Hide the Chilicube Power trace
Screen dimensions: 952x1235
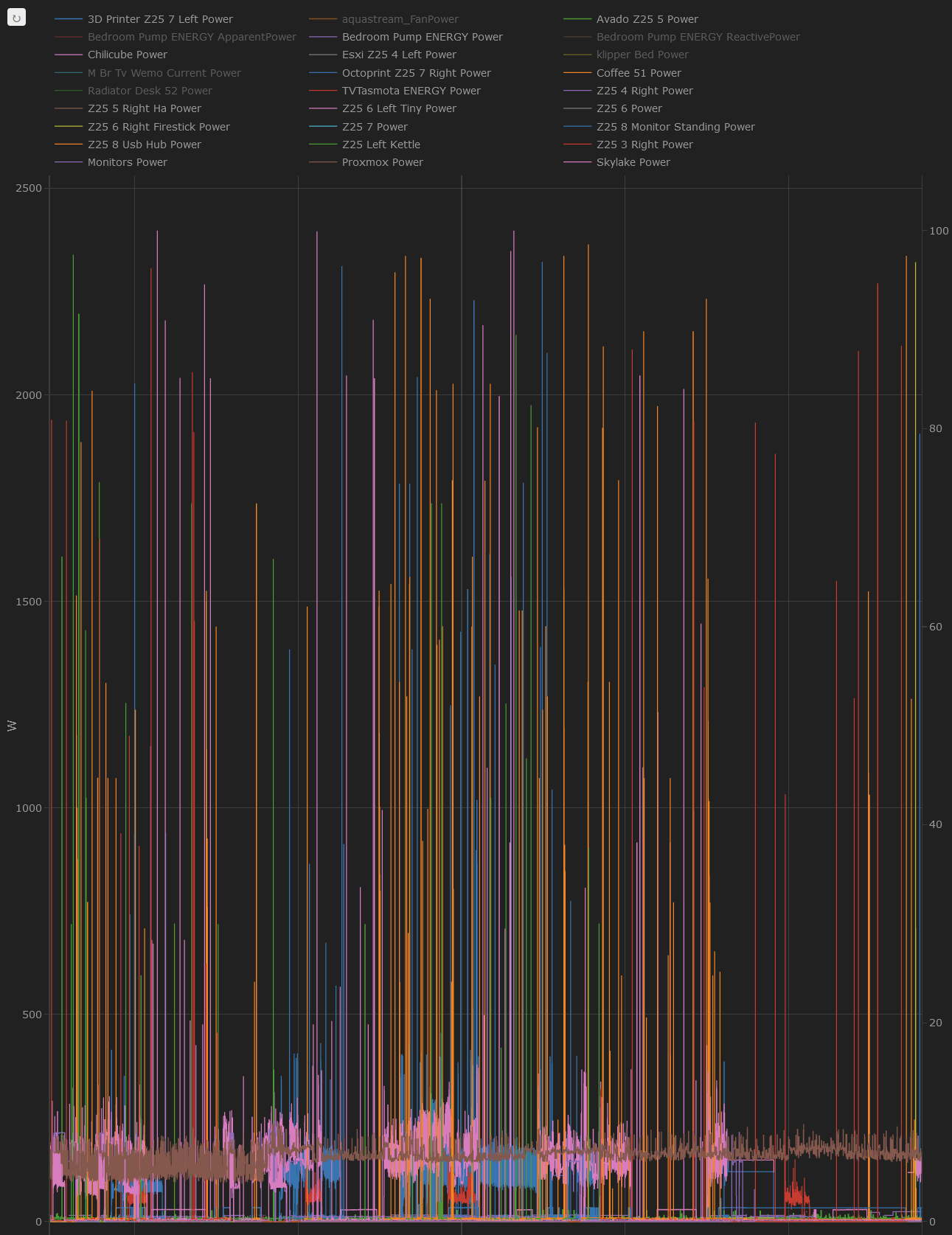click(127, 55)
